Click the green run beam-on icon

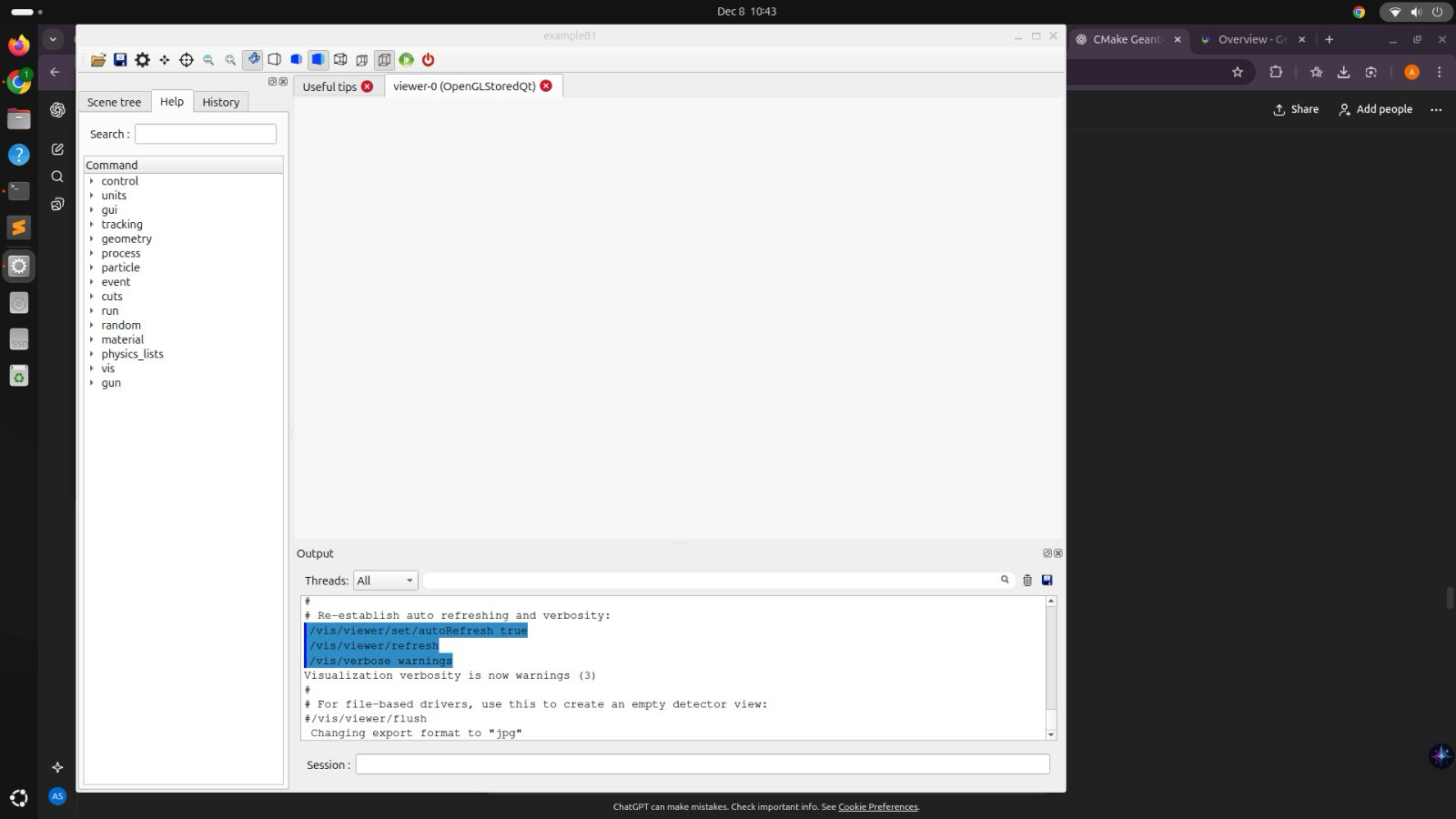click(407, 60)
